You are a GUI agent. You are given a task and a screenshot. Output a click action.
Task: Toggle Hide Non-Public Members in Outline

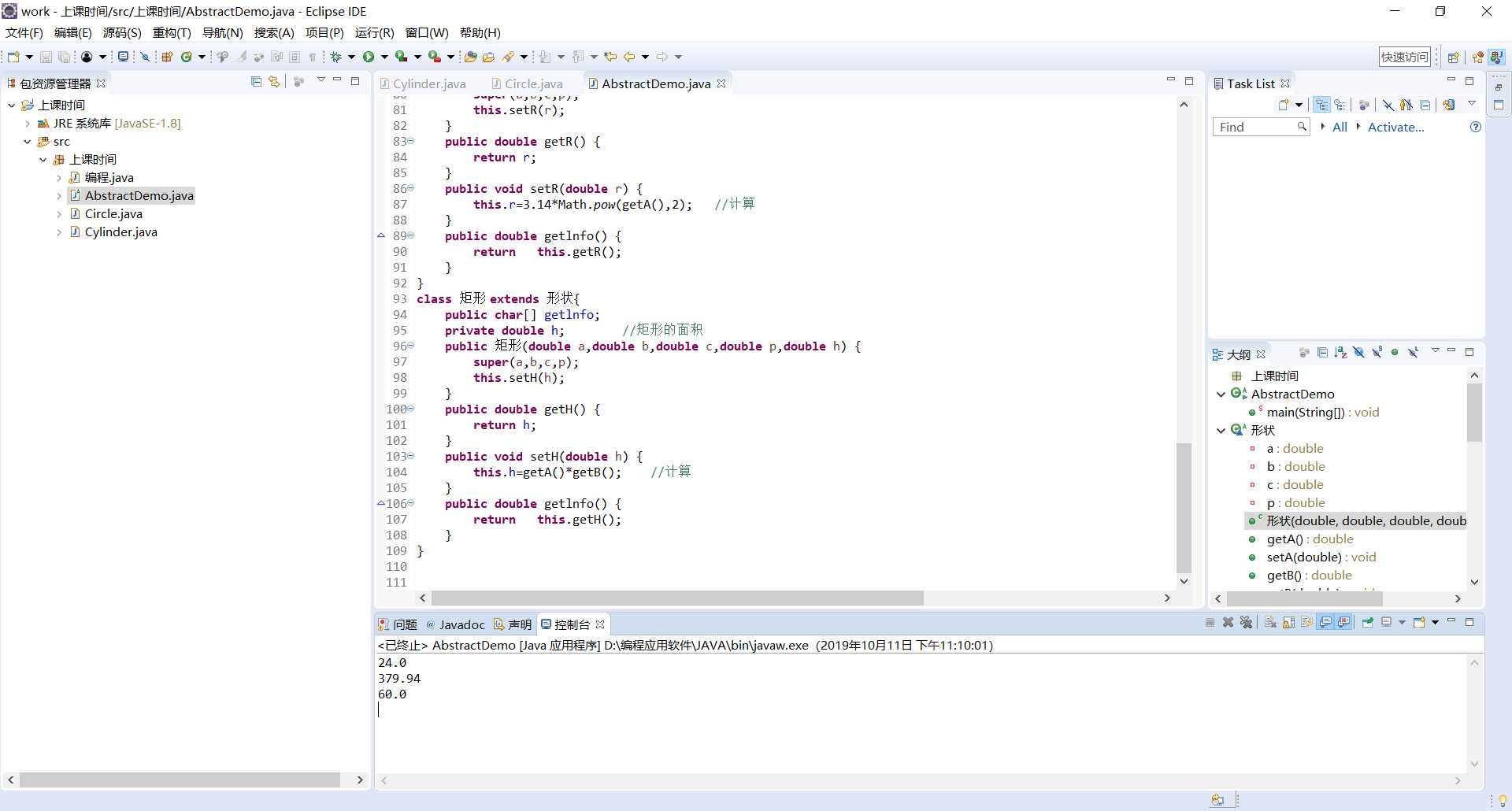pos(1395,353)
